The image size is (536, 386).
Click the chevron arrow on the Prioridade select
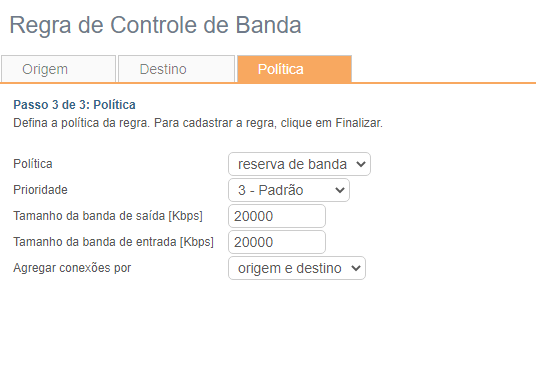point(339,190)
